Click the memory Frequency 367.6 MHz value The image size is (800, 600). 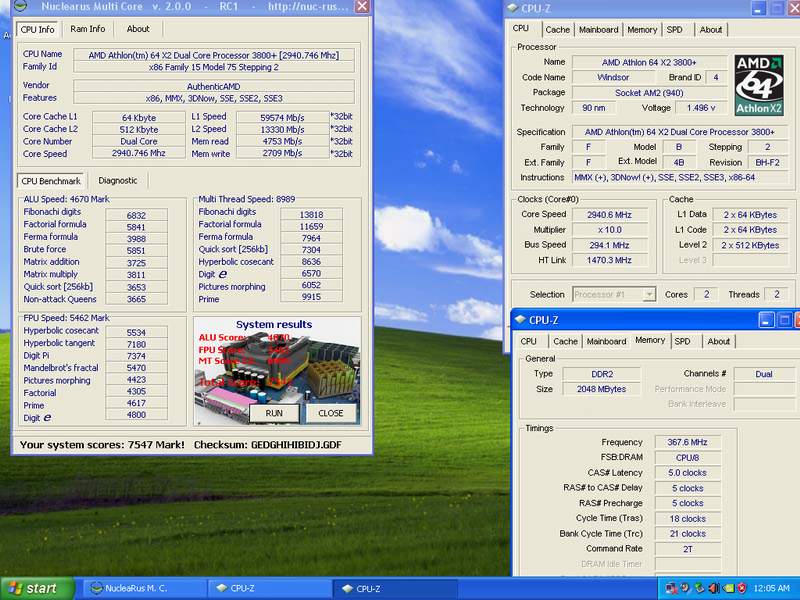pyautogui.click(x=687, y=442)
